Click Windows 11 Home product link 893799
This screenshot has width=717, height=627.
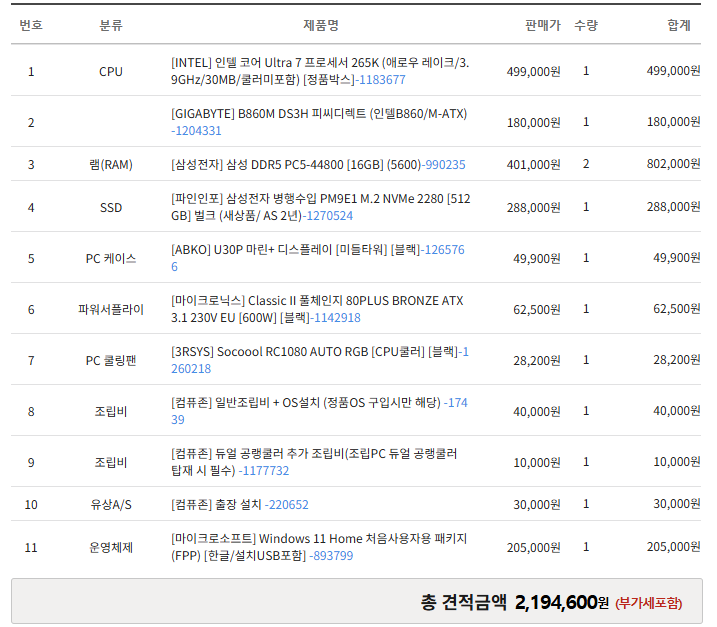331,556
